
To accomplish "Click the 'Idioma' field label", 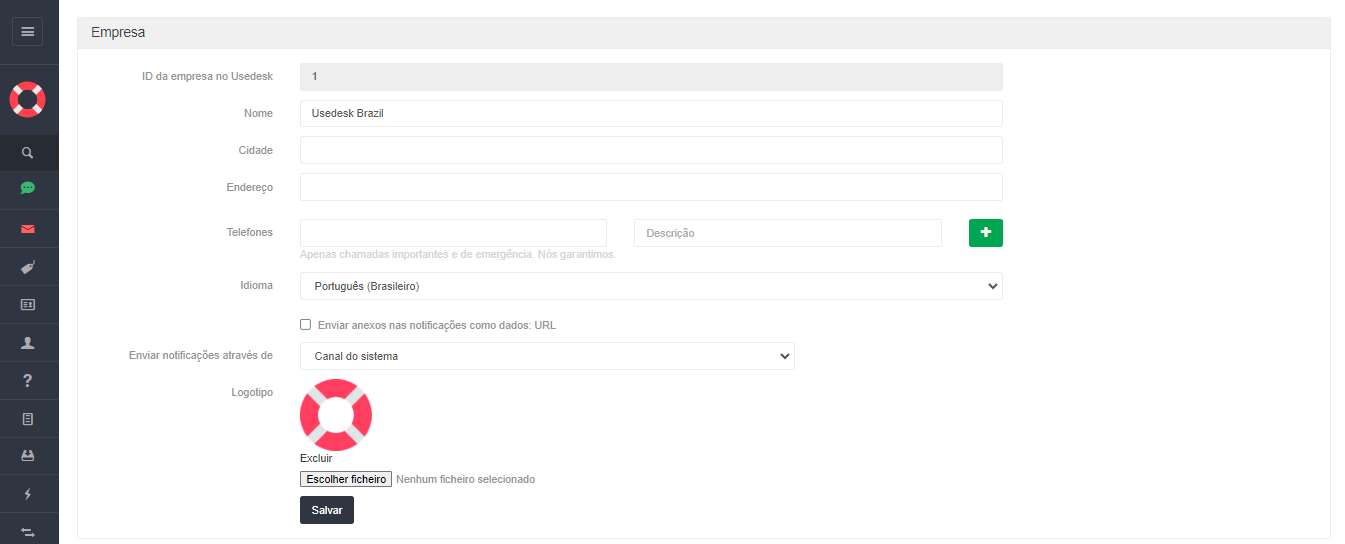I will click(x=257, y=285).
